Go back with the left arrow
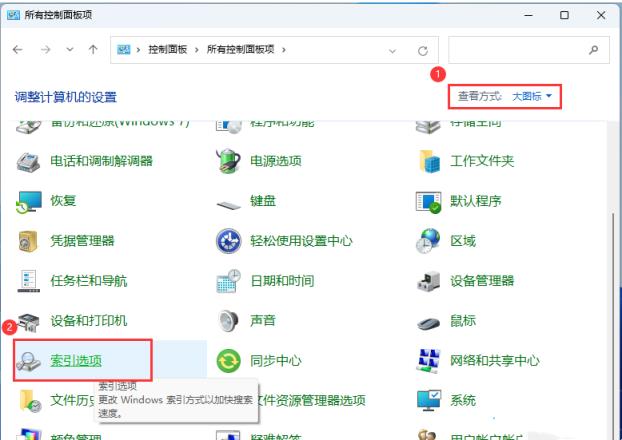The height and width of the screenshot is (440, 622). pos(17,50)
